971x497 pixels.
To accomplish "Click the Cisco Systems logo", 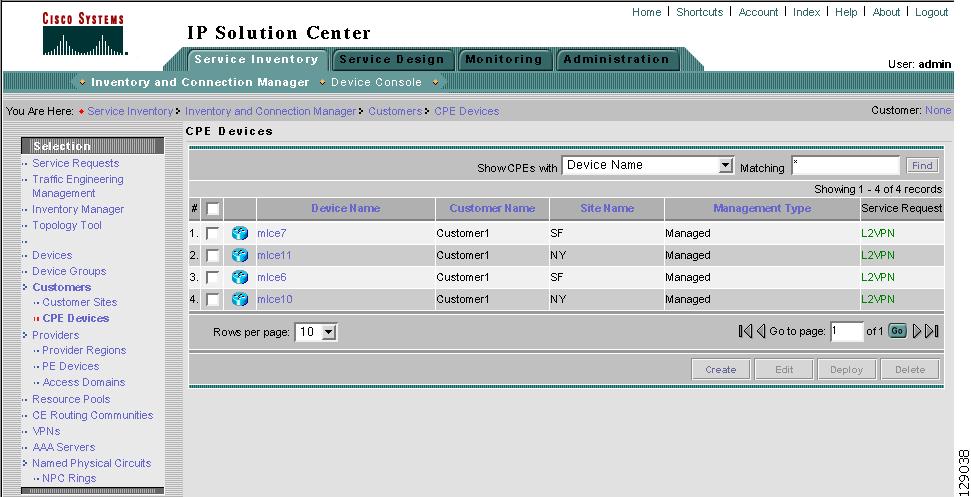I will [83, 35].
